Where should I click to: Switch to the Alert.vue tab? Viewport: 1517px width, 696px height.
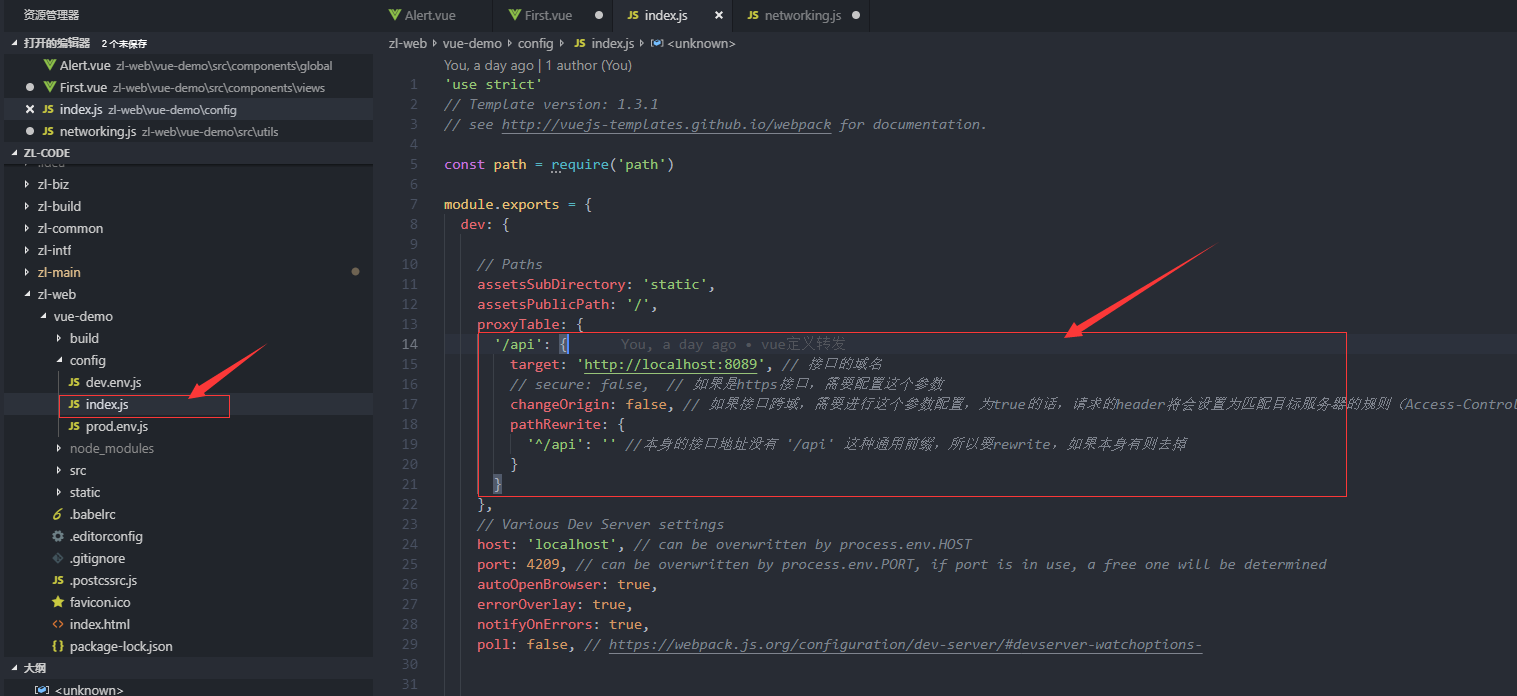pos(432,15)
